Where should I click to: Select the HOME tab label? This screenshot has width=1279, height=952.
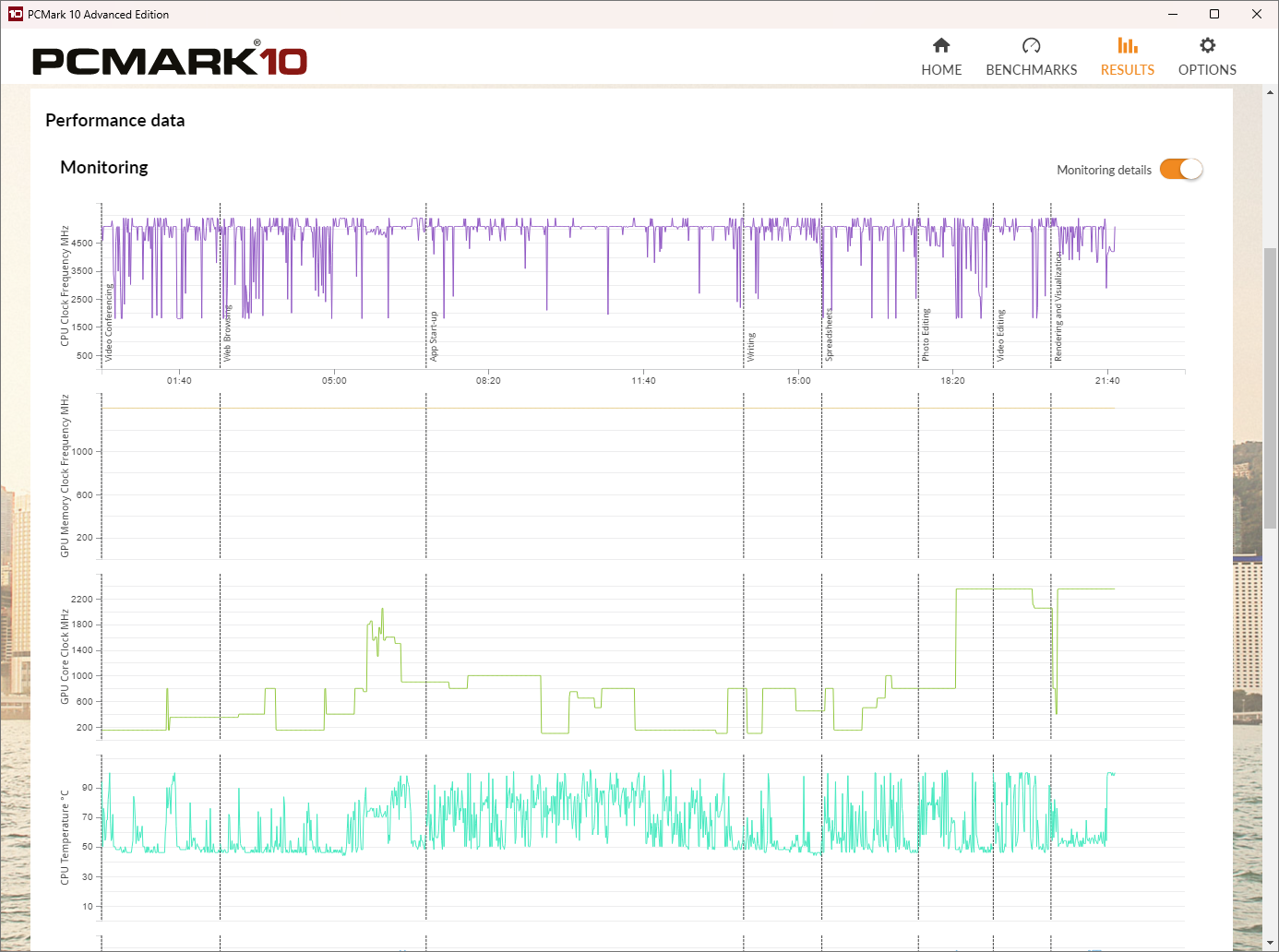941,70
